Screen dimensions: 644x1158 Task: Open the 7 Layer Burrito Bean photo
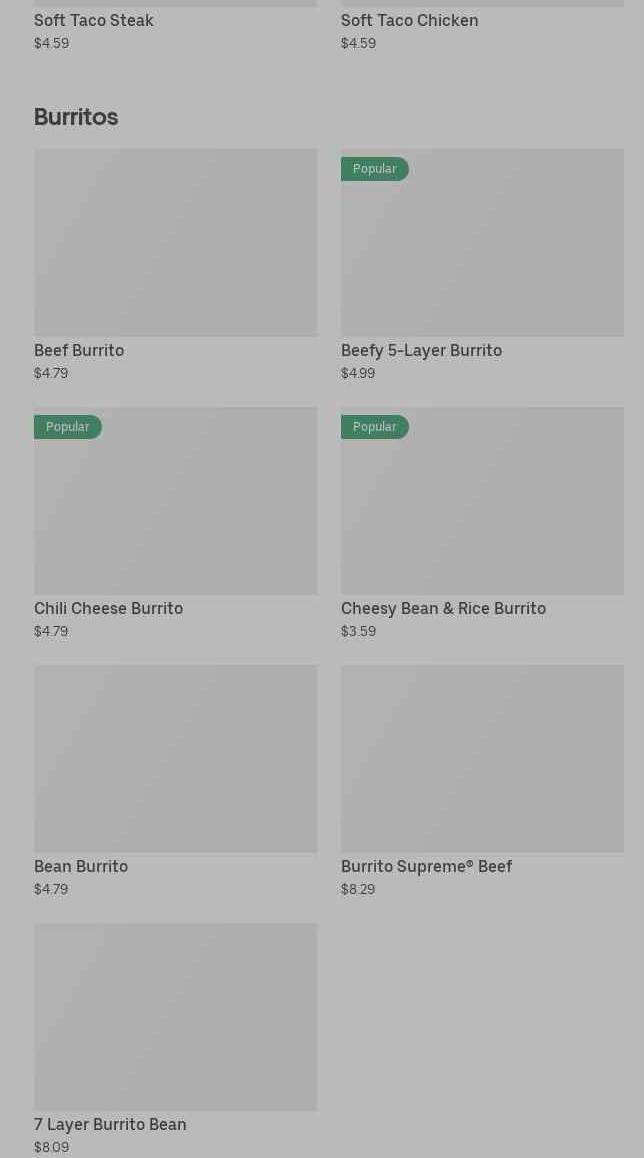175,1016
